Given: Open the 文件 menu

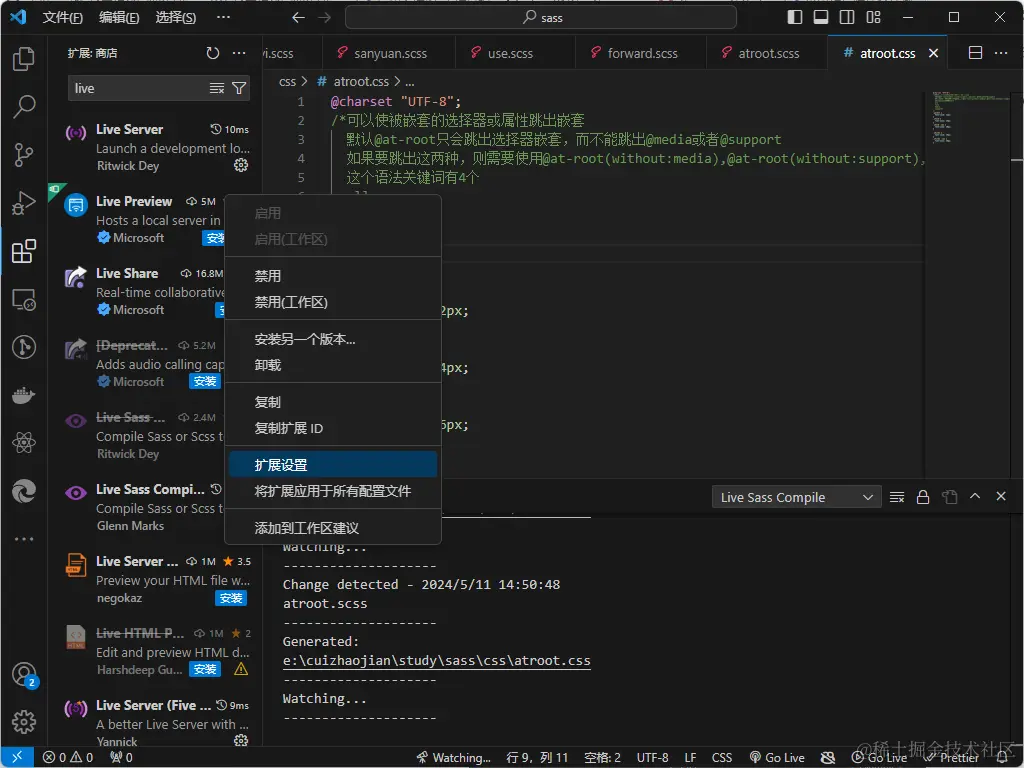Looking at the screenshot, I should tap(62, 18).
